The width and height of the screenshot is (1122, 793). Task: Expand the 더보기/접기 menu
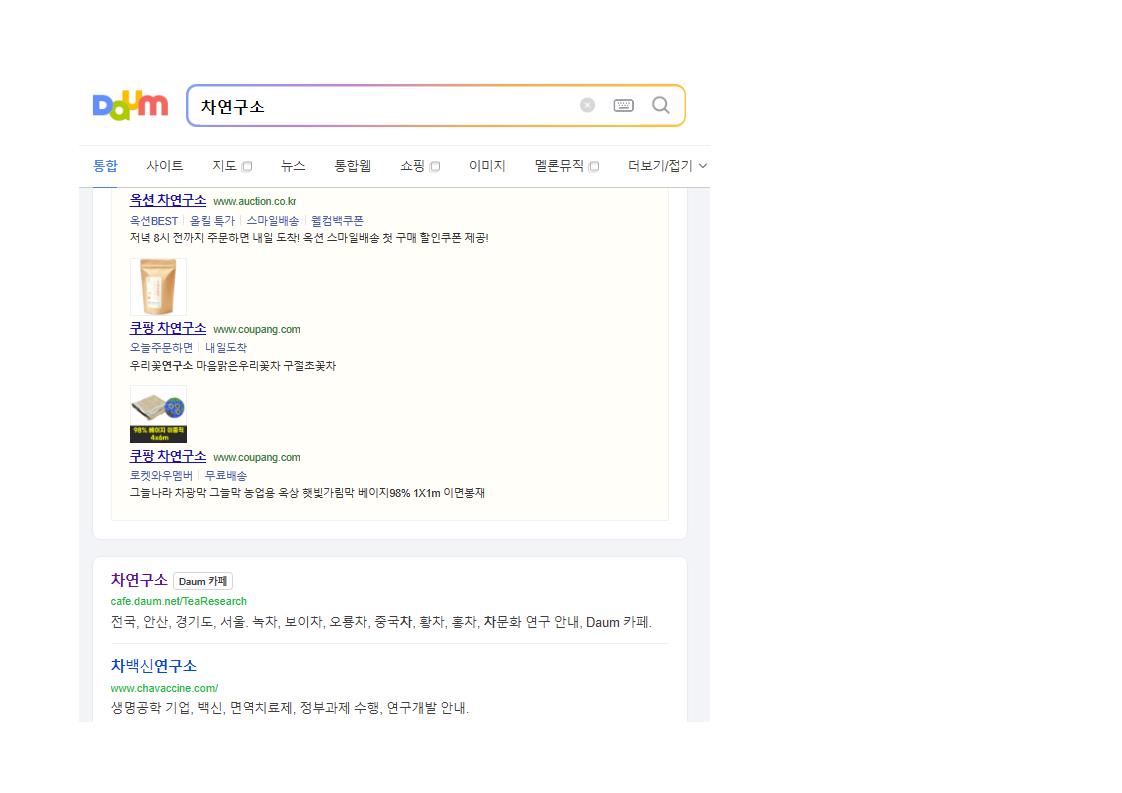coord(667,166)
